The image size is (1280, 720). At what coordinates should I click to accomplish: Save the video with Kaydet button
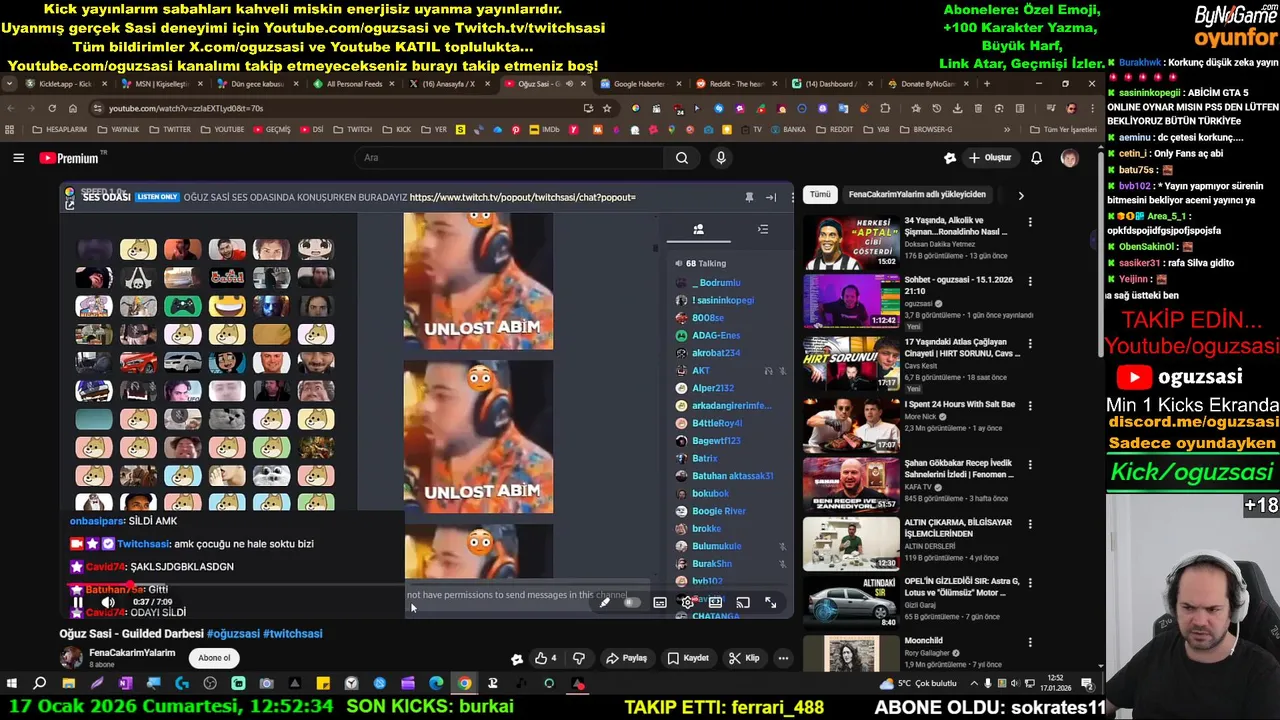coord(688,658)
